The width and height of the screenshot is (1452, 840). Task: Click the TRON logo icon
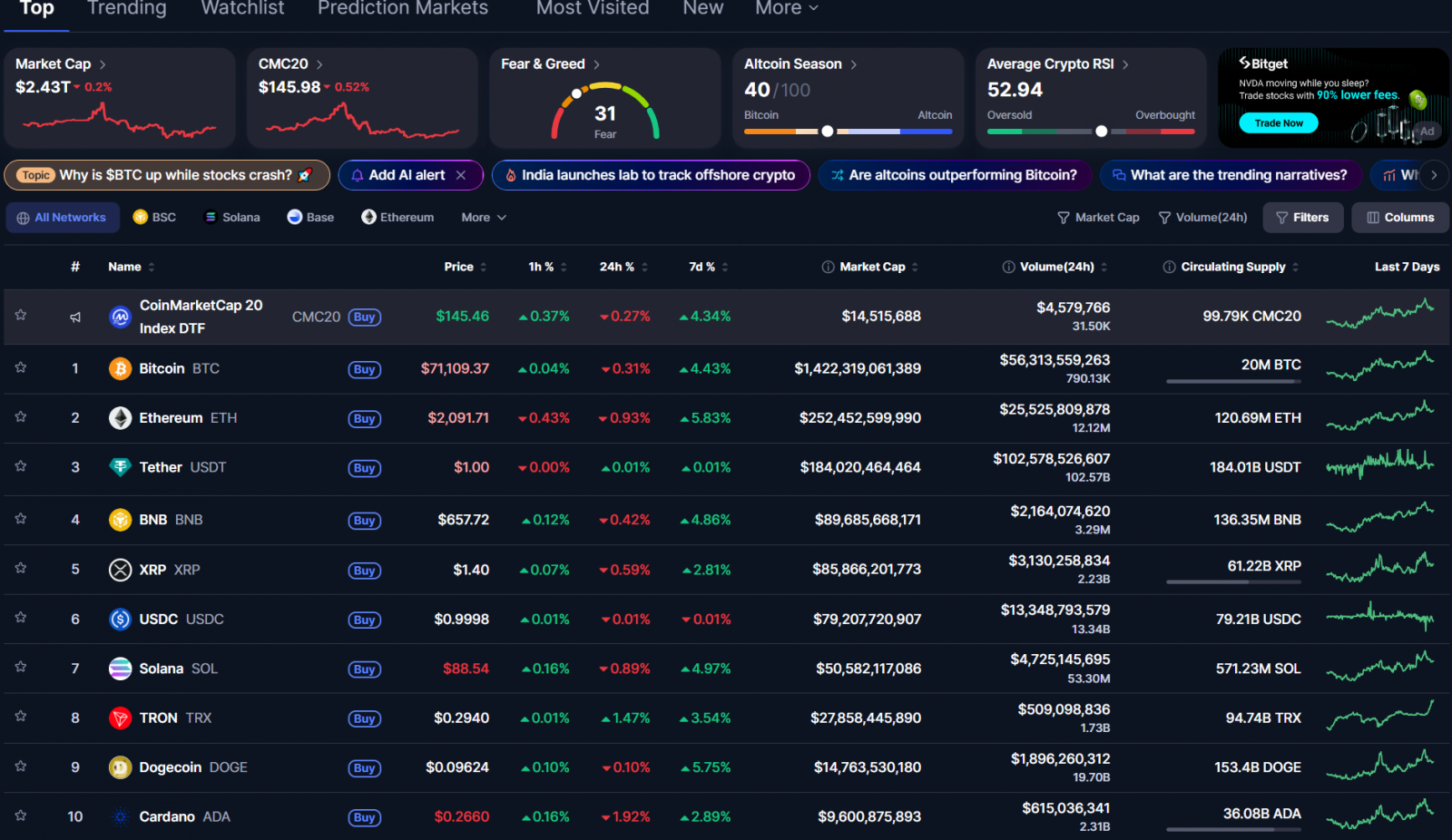(x=120, y=718)
